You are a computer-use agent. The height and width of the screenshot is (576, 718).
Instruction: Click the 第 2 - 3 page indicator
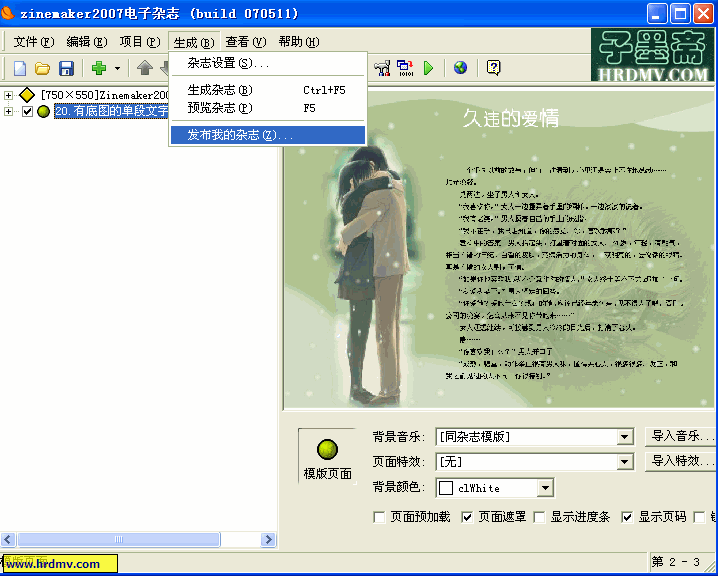(676, 562)
